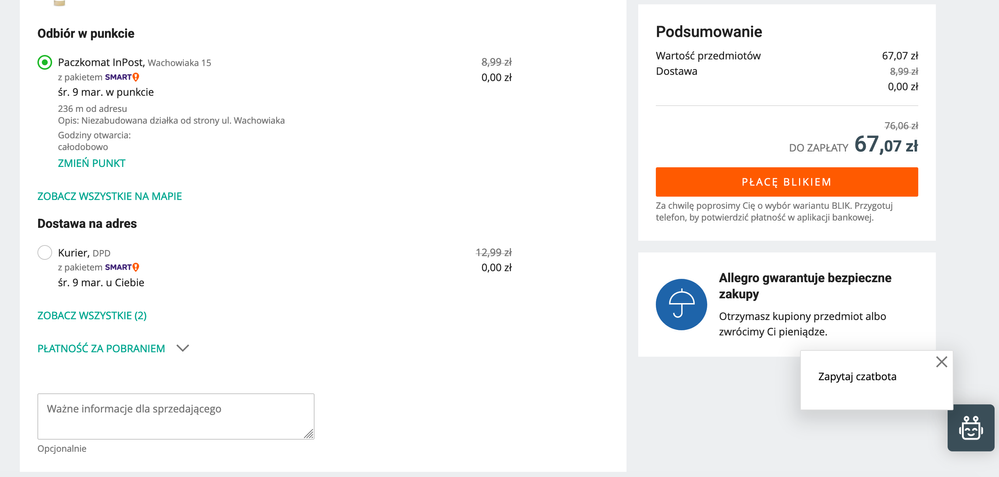The width and height of the screenshot is (999, 477).
Task: Click the textarea resize grip icon
Action: (x=308, y=433)
